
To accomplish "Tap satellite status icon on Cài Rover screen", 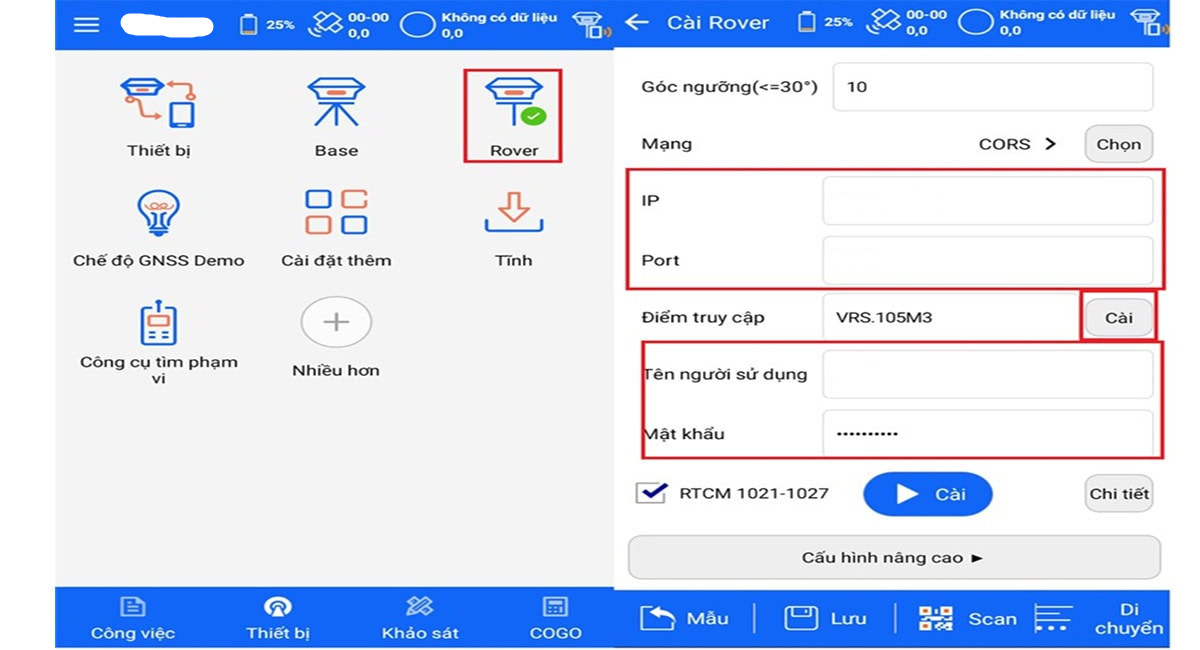I will click(883, 22).
